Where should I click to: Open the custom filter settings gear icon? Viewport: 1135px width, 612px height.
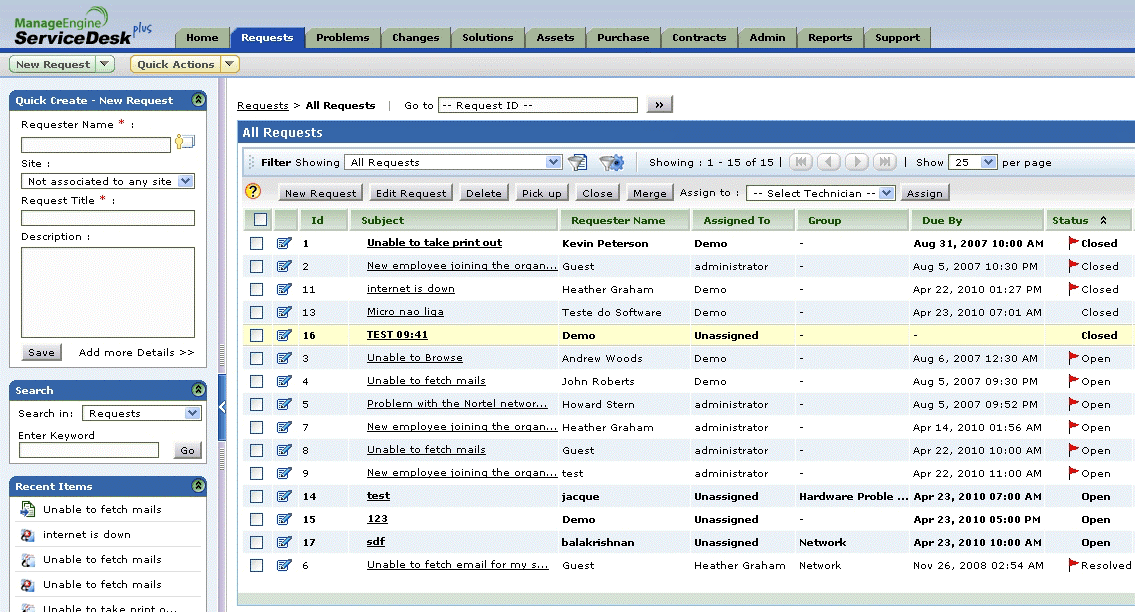[611, 162]
